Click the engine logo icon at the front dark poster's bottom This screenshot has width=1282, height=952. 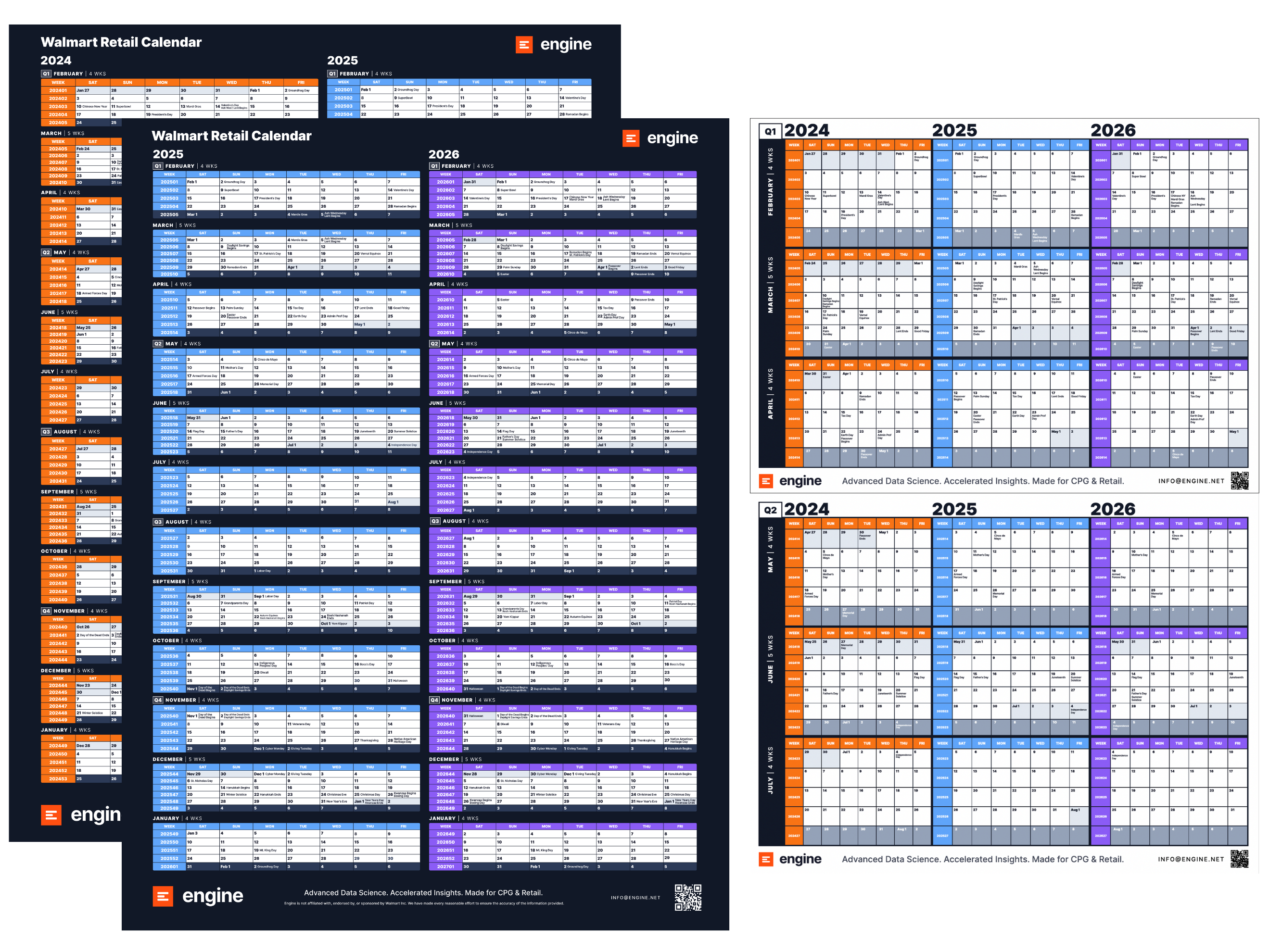163,896
